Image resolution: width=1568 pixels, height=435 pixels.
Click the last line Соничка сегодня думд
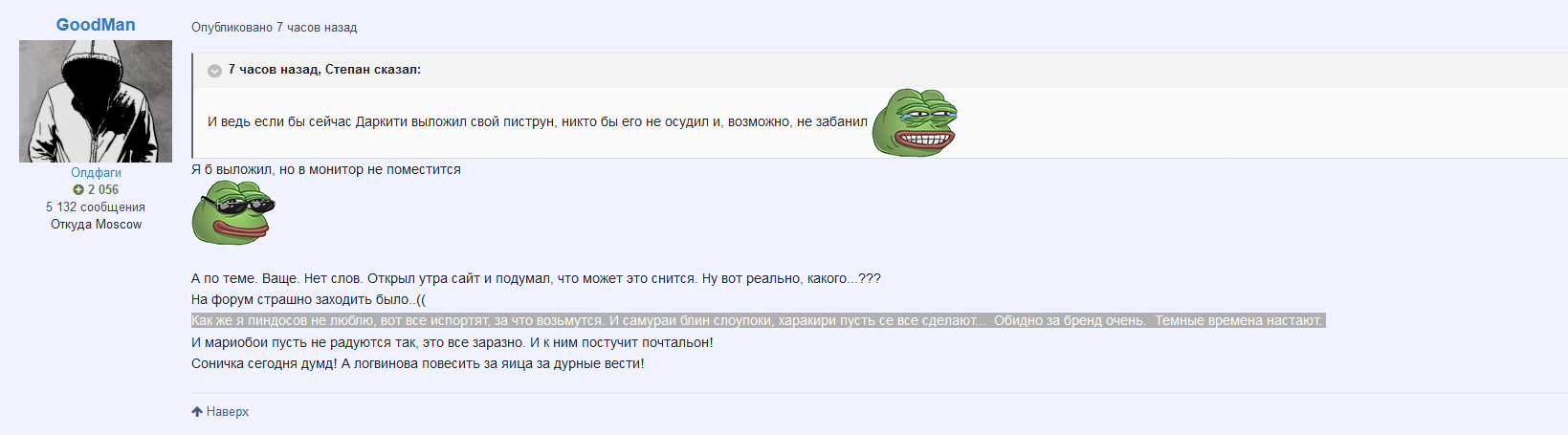(x=418, y=364)
